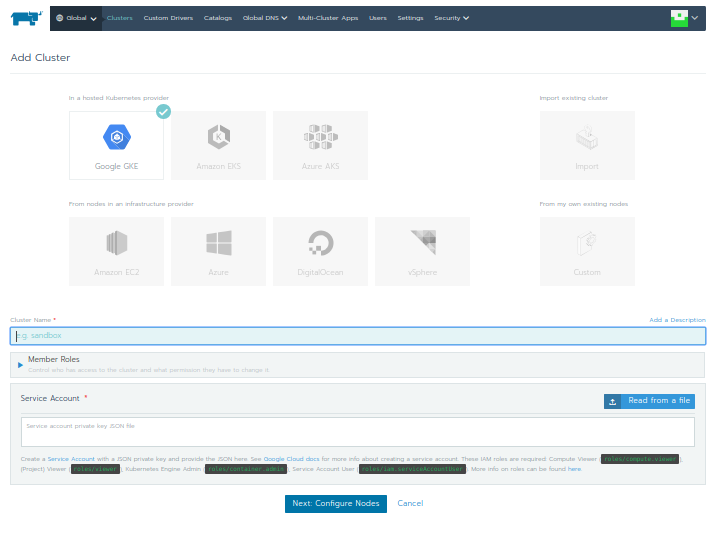
Task: Open the Clusters tab
Action: pos(119,18)
